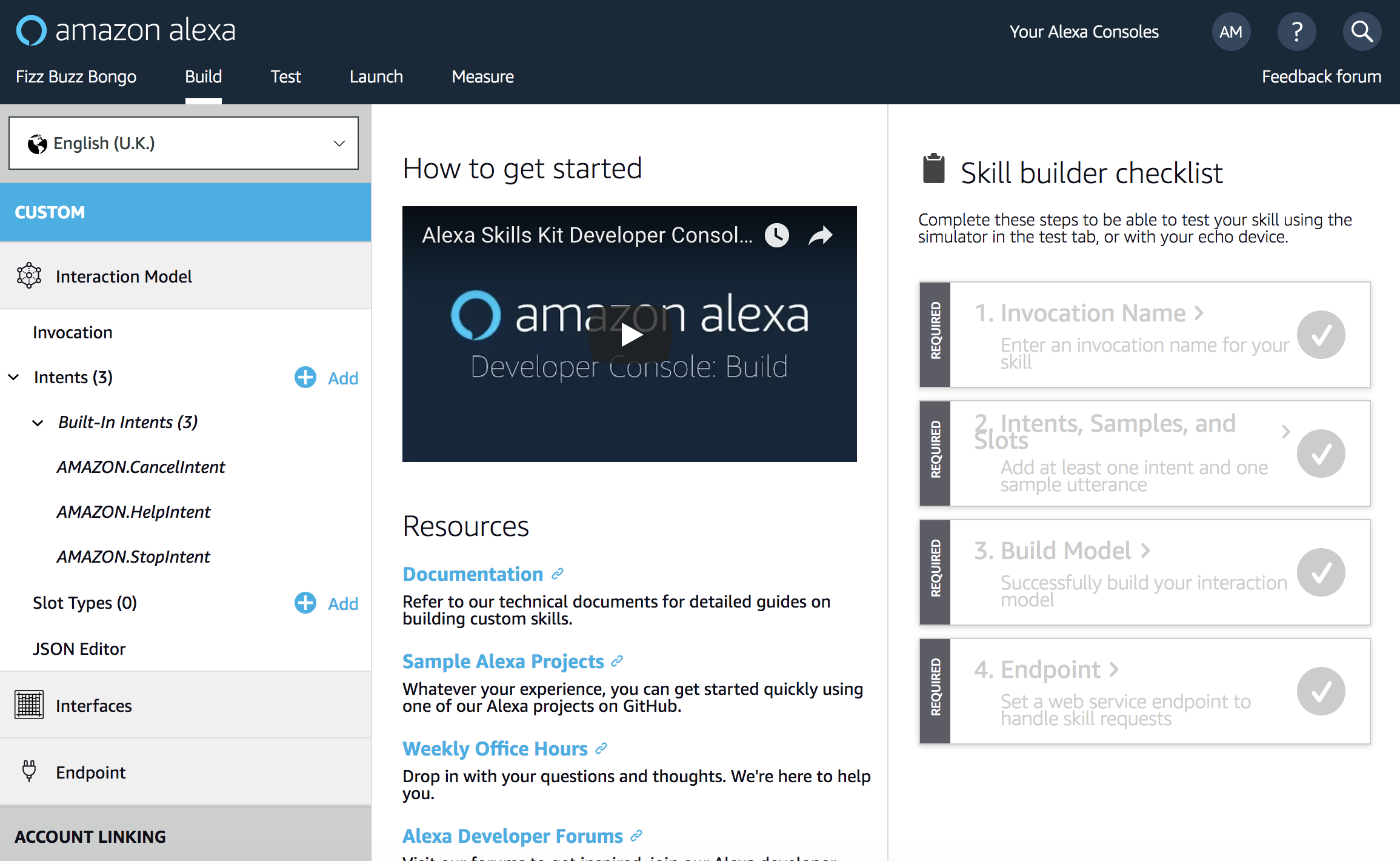
Task: Open Sample Alexa Projects link
Action: point(503,661)
